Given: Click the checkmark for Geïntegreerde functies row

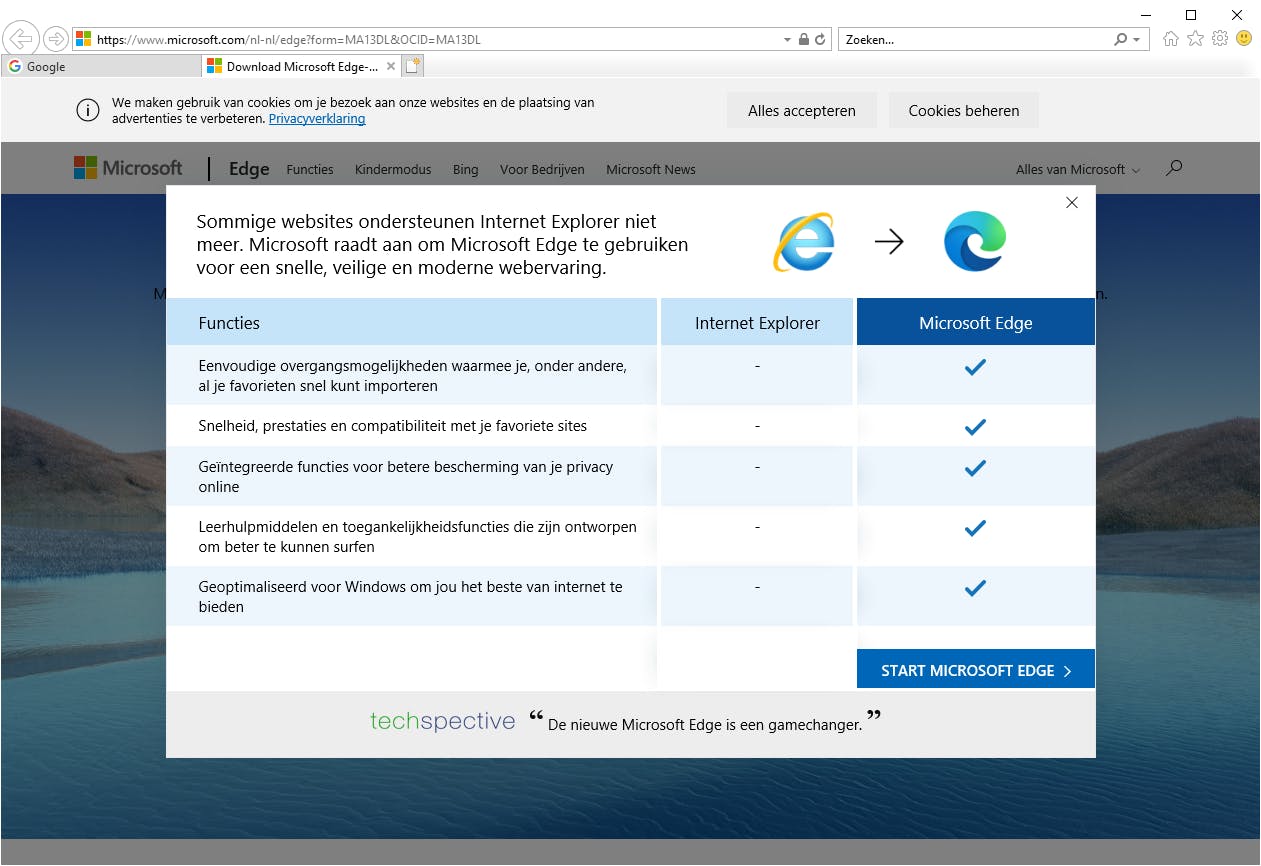Looking at the screenshot, I should click(x=975, y=467).
